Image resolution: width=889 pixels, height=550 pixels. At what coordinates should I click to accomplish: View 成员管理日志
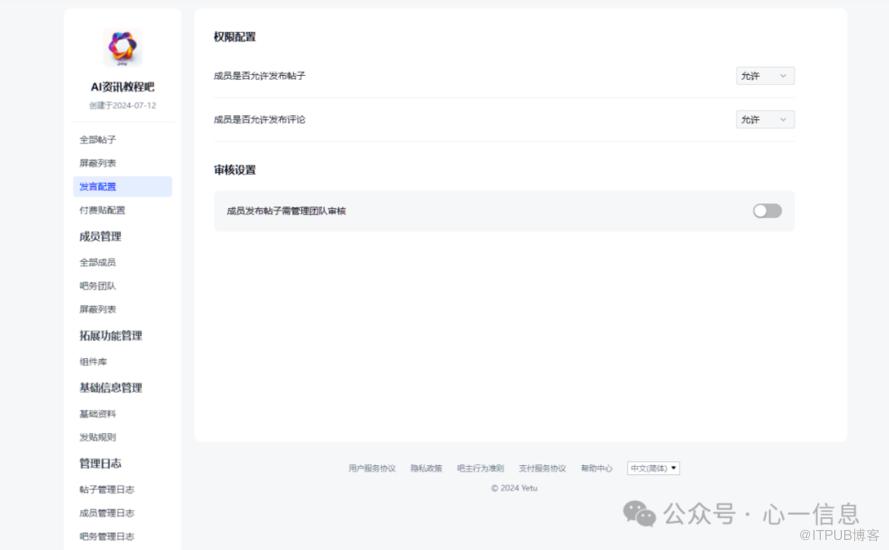pyautogui.click(x=107, y=513)
